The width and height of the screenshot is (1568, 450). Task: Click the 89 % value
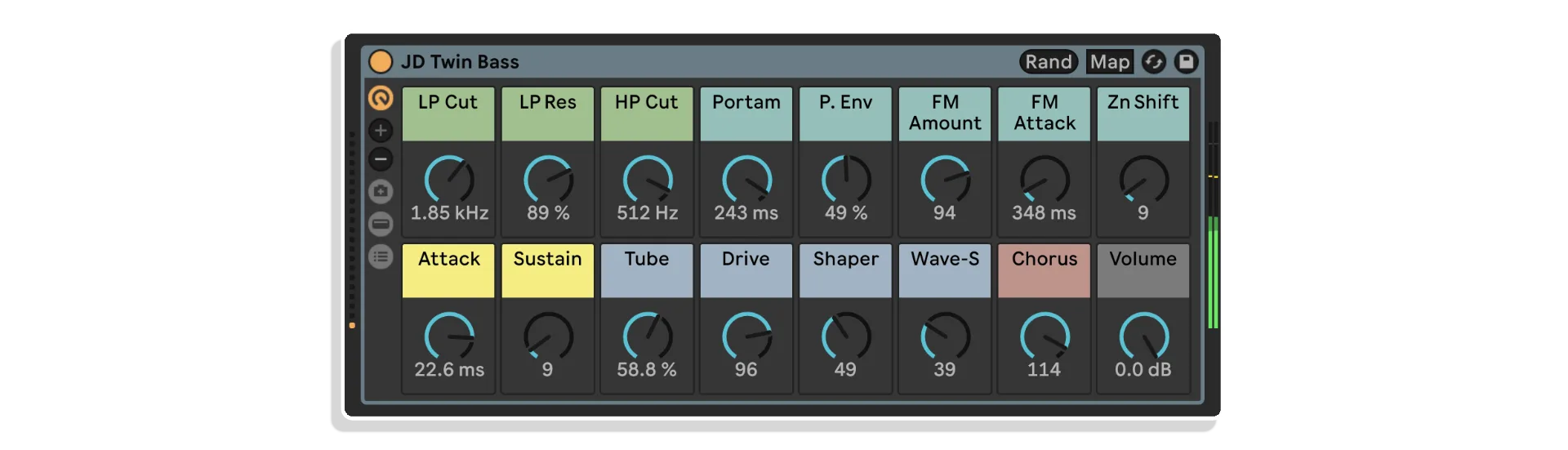(x=548, y=213)
